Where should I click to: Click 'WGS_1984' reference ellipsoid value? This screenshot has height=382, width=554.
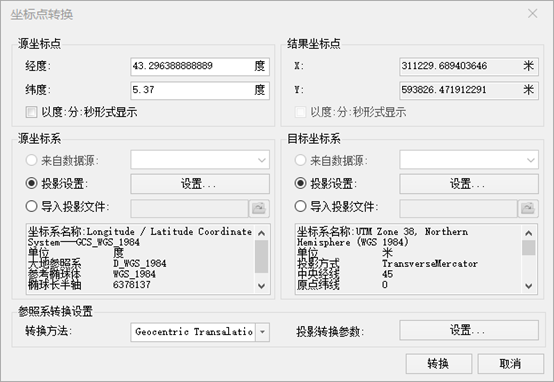point(134,274)
